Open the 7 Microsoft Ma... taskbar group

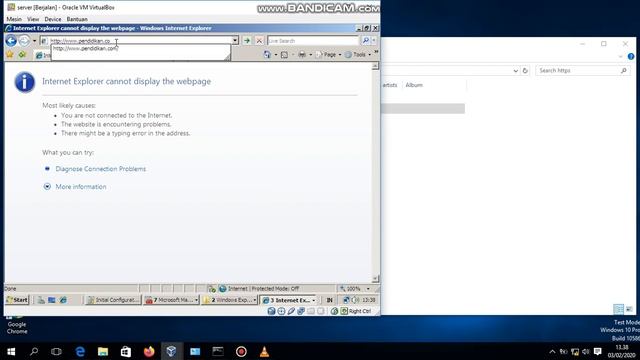click(x=172, y=300)
